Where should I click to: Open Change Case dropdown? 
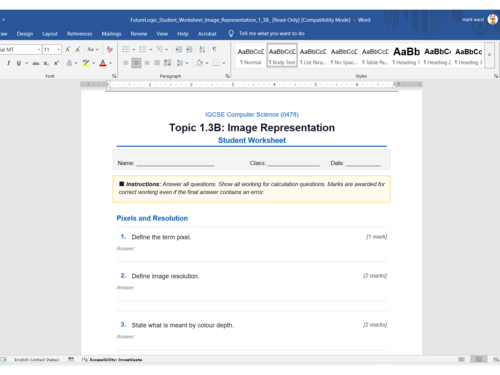93,50
